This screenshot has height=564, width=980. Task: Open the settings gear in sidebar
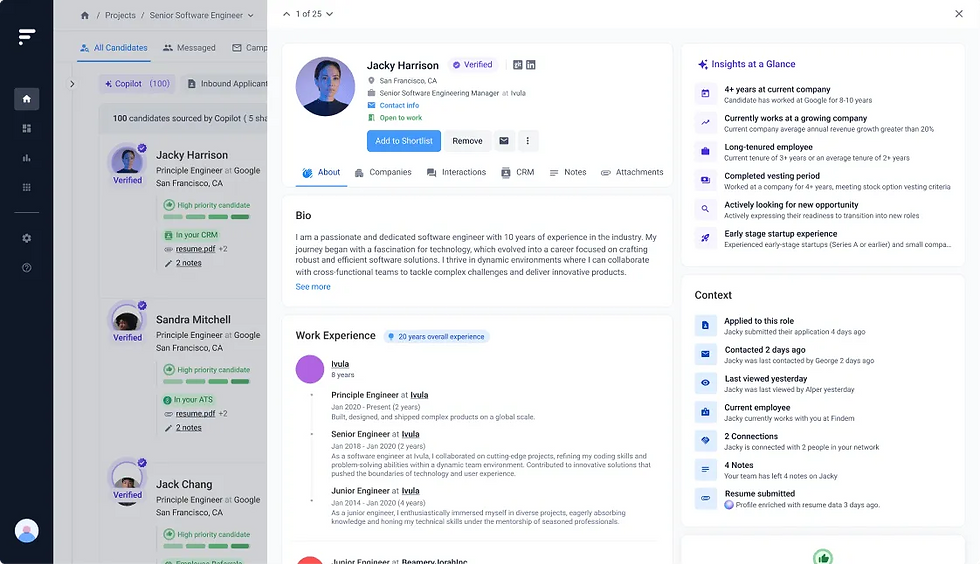(x=26, y=238)
